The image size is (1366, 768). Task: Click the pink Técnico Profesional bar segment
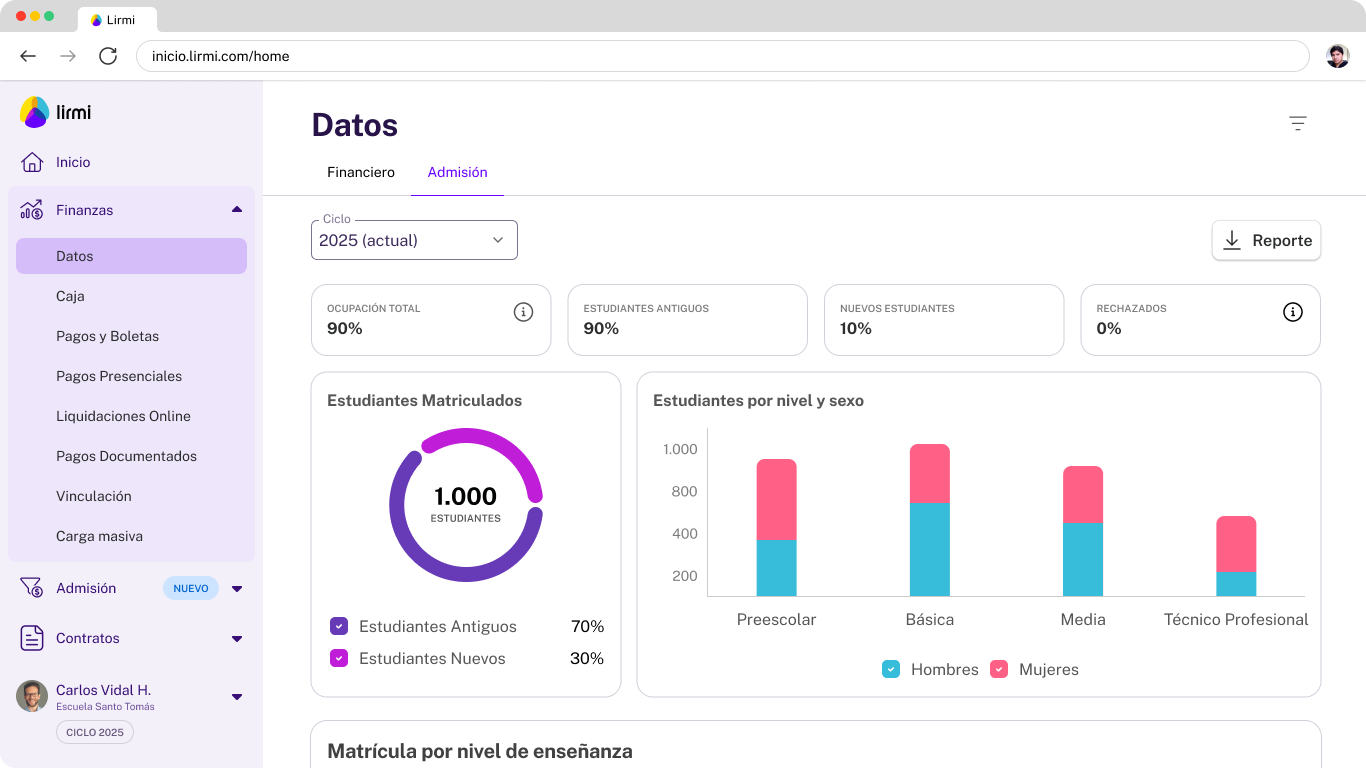pos(1236,544)
